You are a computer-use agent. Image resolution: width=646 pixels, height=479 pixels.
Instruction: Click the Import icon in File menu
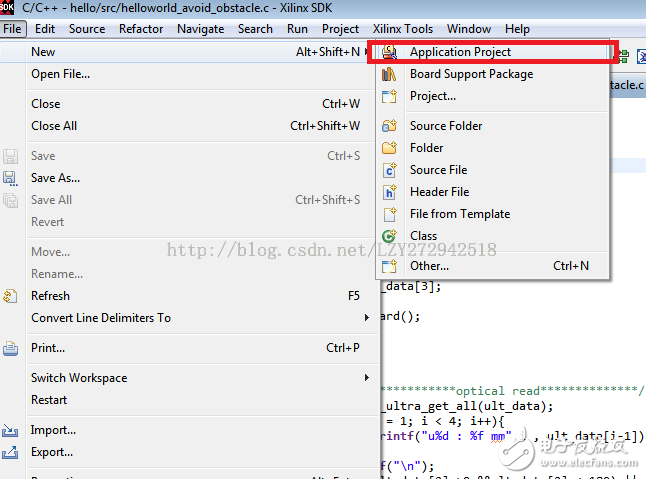[x=11, y=430]
